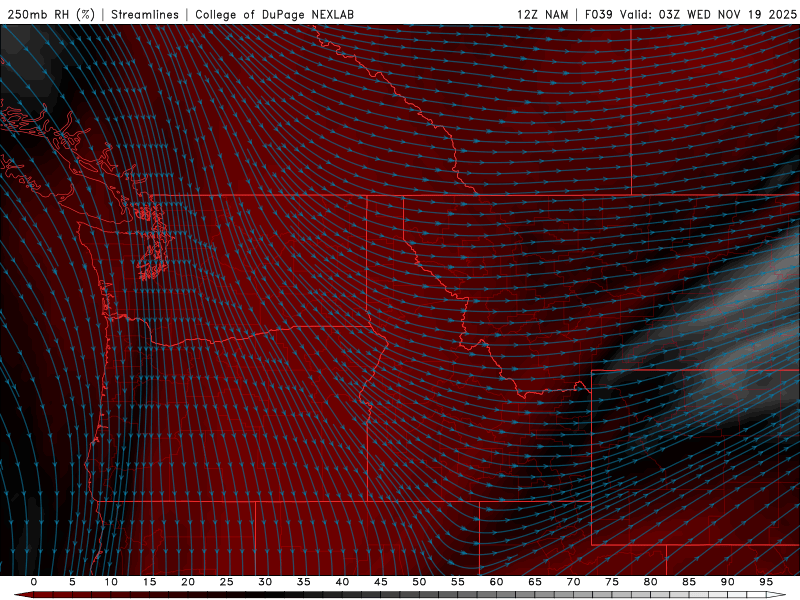Click the "45" tick on the legend
Screen dimensions: 800x600
(381, 582)
